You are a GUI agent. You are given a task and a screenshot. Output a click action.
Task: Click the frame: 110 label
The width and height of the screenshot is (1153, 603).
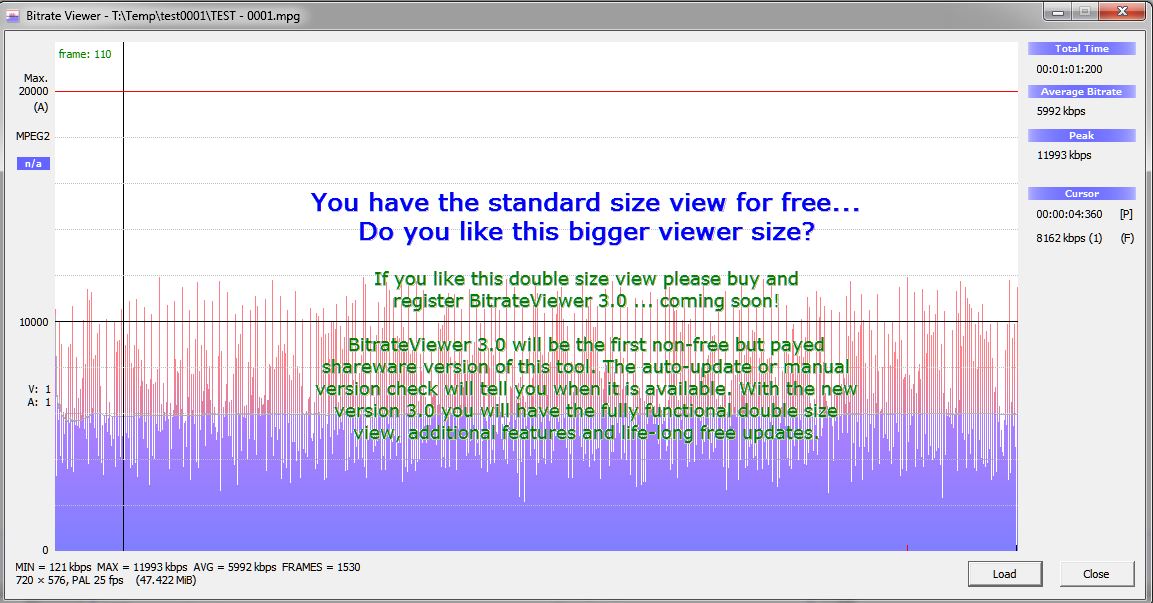tap(85, 54)
